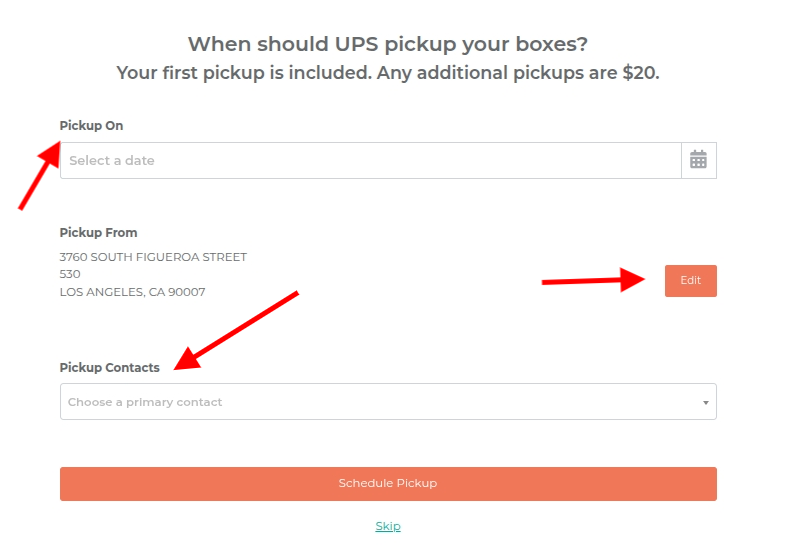The width and height of the screenshot is (792, 550).
Task: Submit with the Schedule Pickup button
Action: 388,484
